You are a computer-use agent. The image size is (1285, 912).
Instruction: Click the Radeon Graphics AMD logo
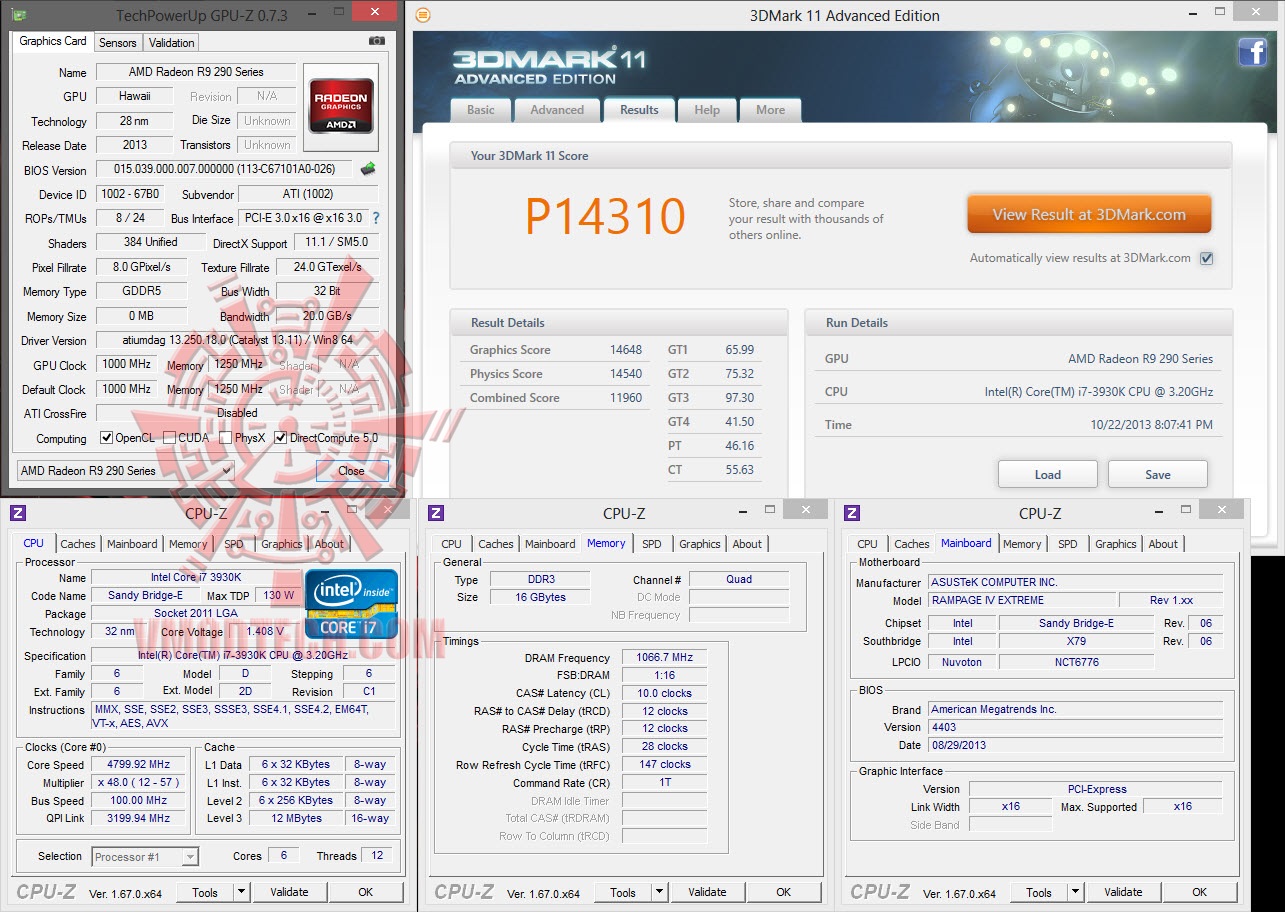(x=342, y=106)
